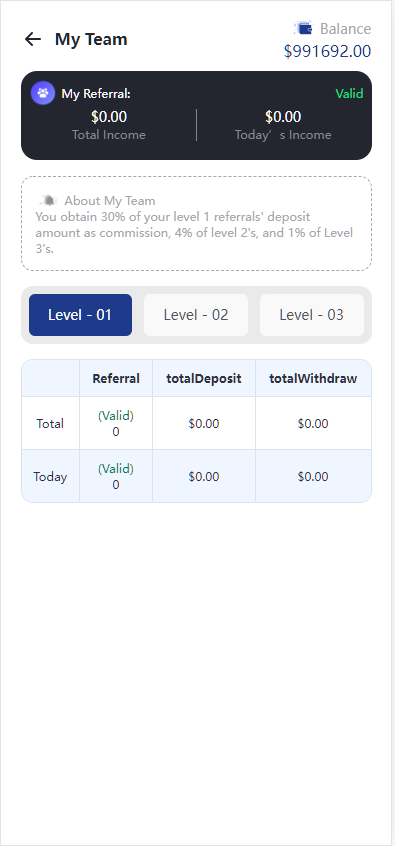The height and width of the screenshot is (846, 395).
Task: Select the Today's Income amount
Action: coord(283,117)
